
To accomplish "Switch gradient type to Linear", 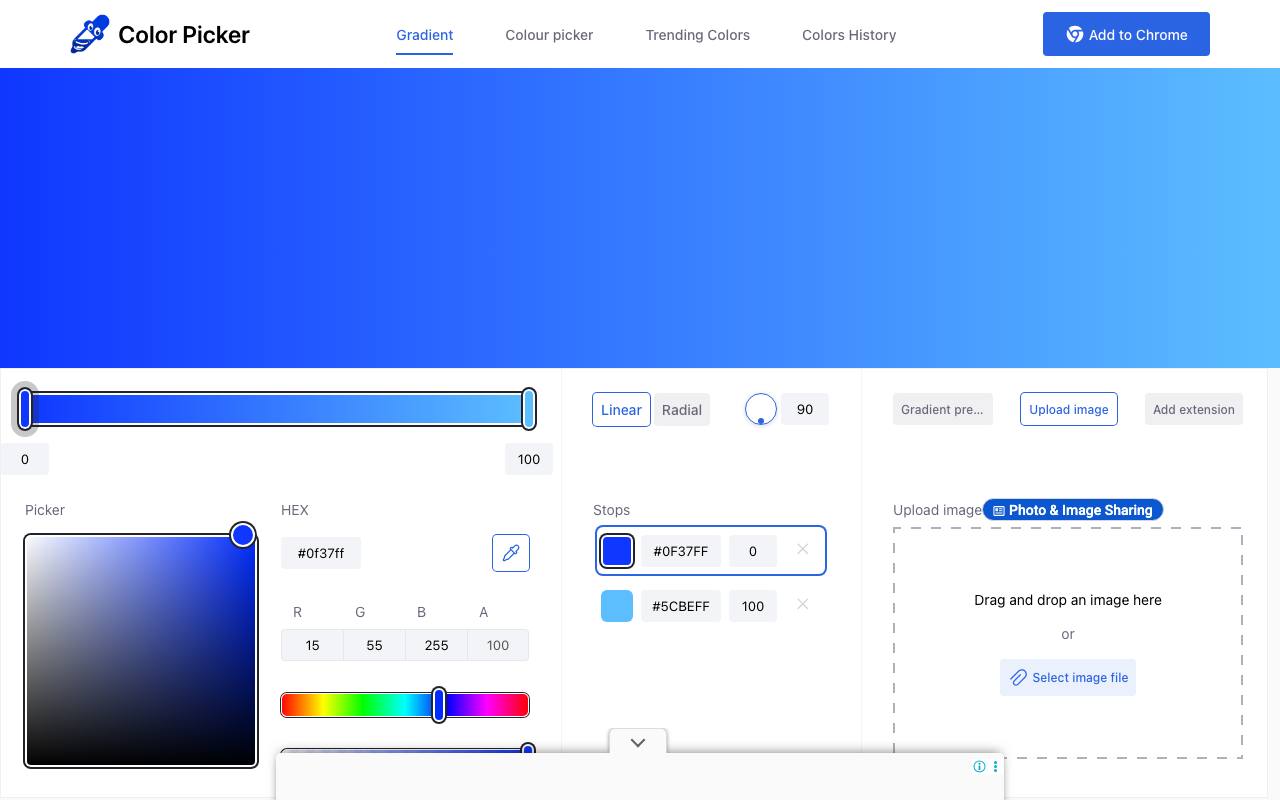I will coord(621,410).
